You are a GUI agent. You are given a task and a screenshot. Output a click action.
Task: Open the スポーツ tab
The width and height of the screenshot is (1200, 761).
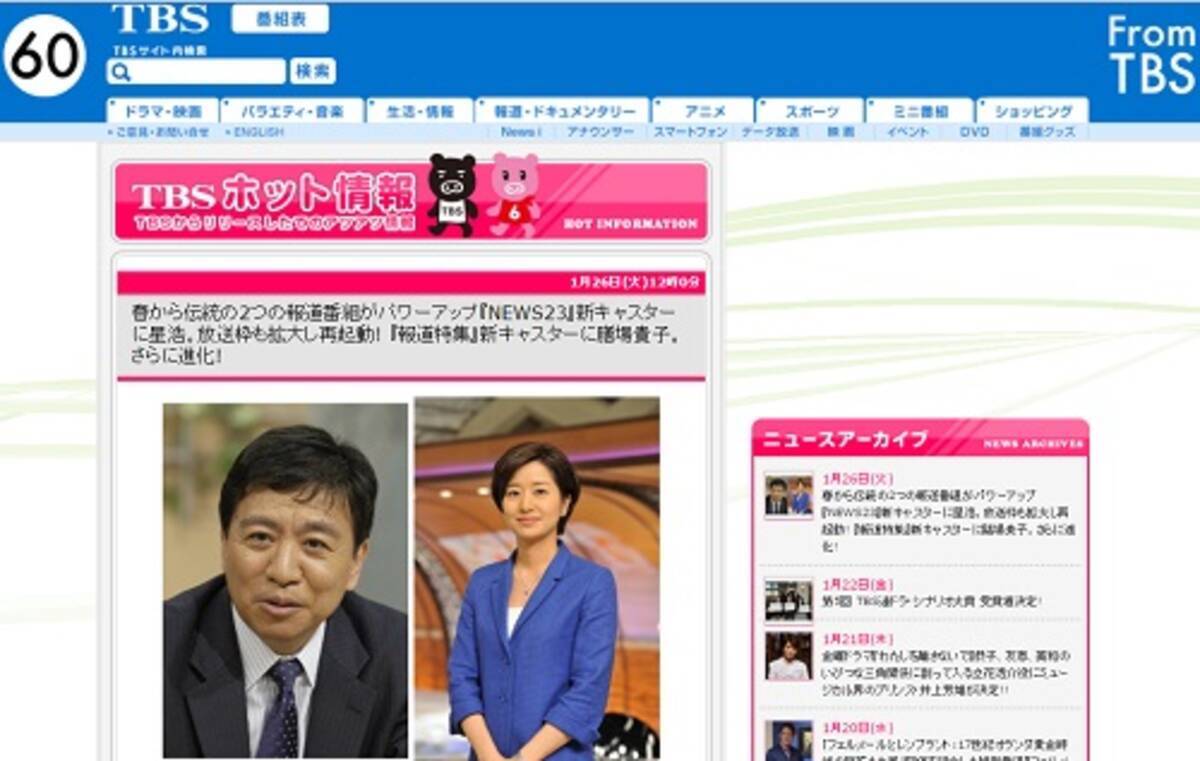(811, 111)
